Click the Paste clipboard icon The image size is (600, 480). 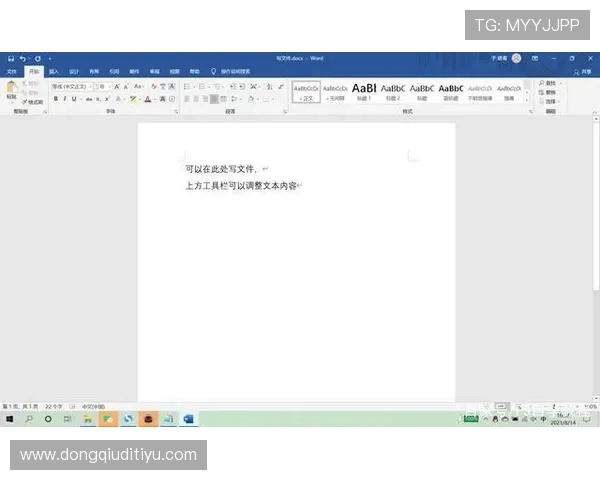(x=11, y=87)
